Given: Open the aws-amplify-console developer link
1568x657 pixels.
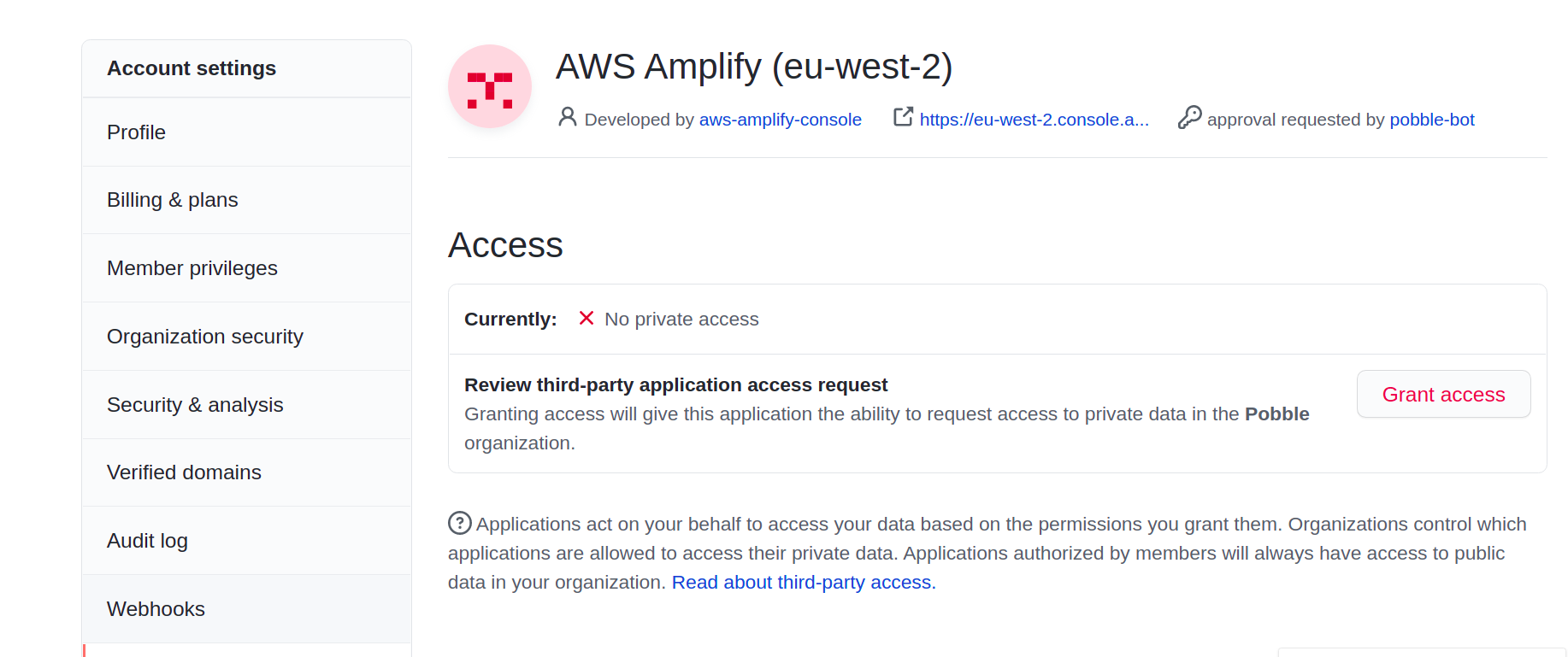Looking at the screenshot, I should coord(780,120).
